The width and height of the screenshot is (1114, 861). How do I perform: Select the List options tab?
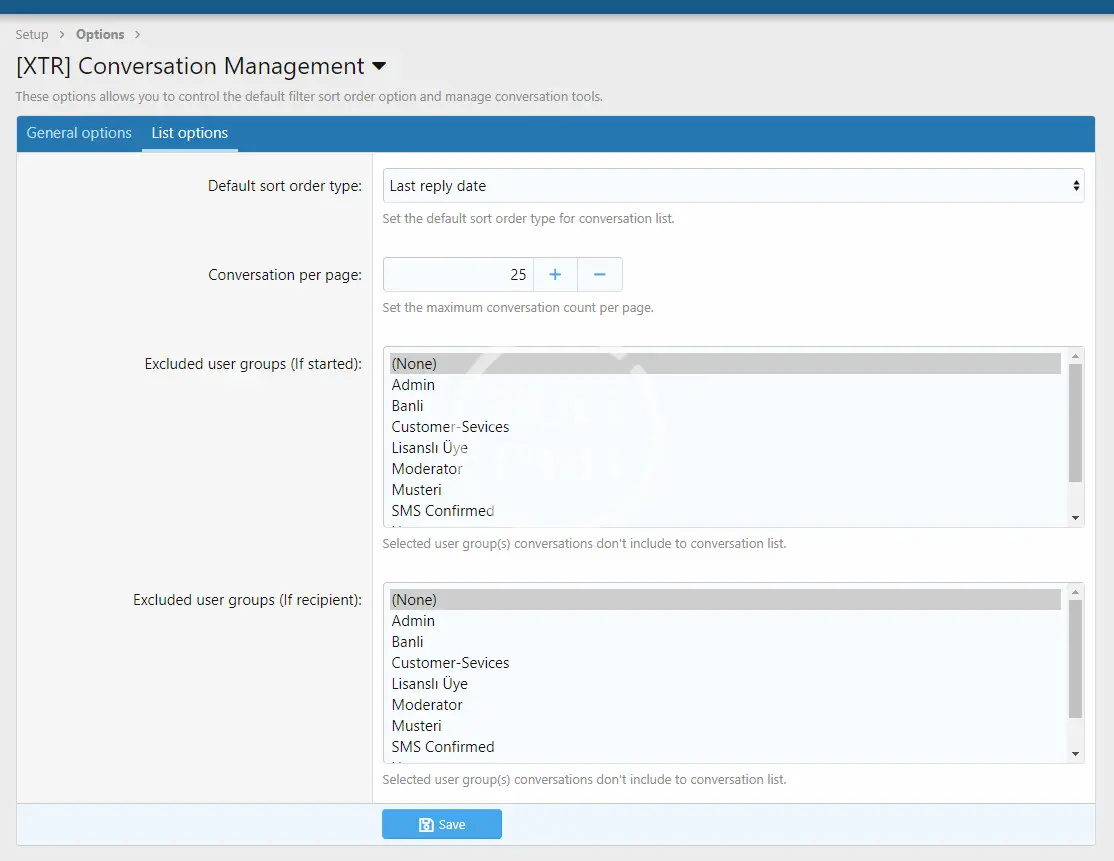pyautogui.click(x=190, y=133)
